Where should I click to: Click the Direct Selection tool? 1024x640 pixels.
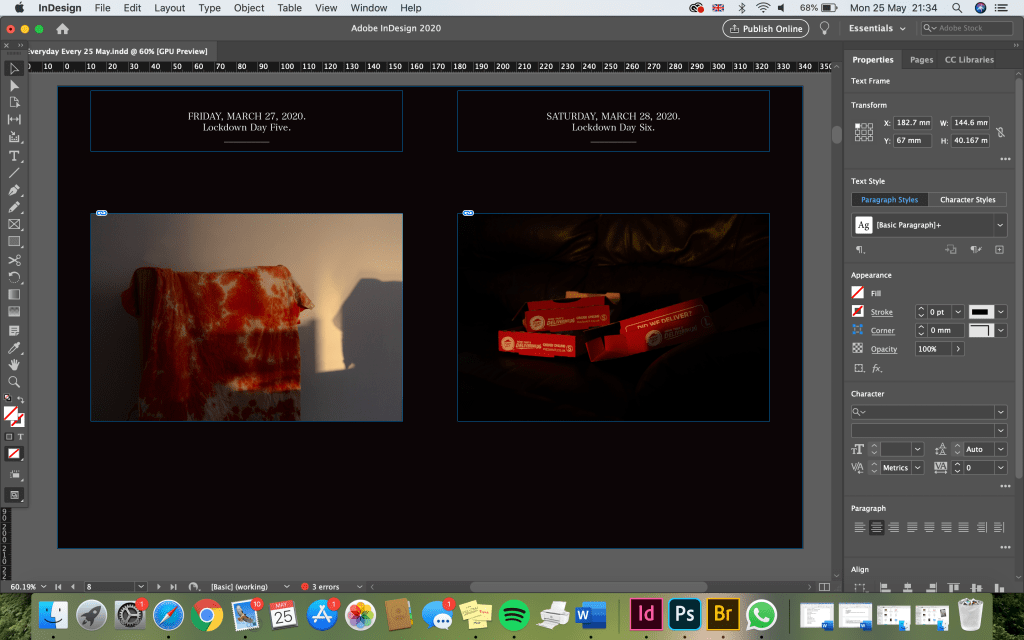click(x=14, y=86)
